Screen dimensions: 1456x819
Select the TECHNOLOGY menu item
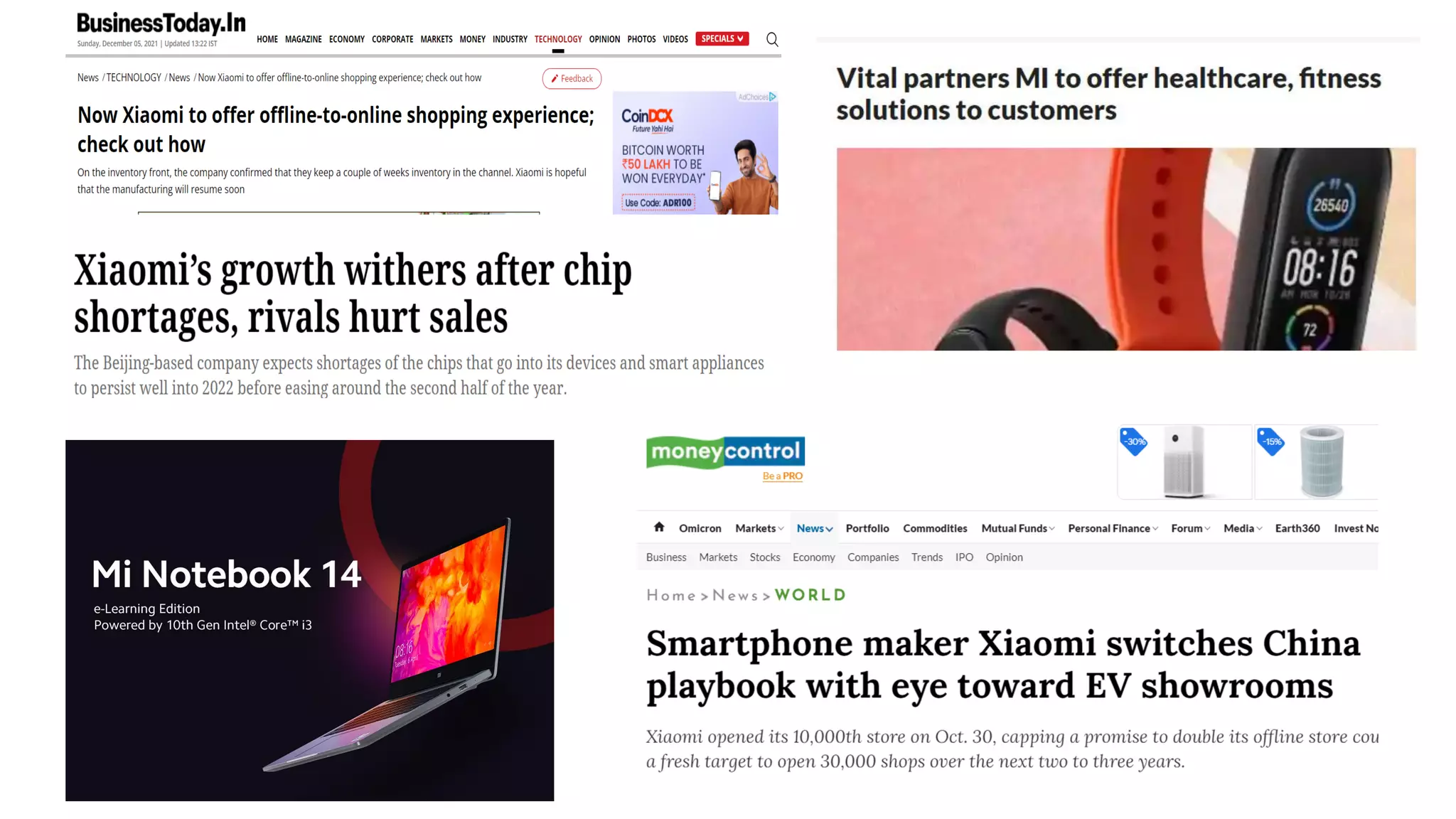(558, 39)
